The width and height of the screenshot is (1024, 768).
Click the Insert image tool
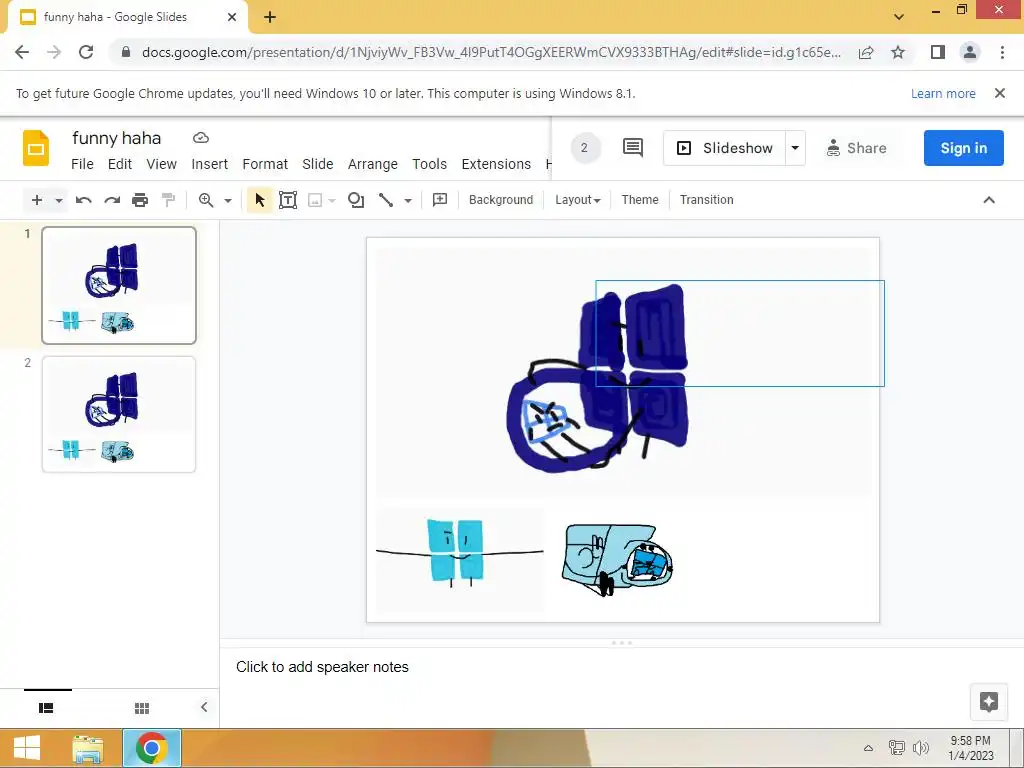315,200
